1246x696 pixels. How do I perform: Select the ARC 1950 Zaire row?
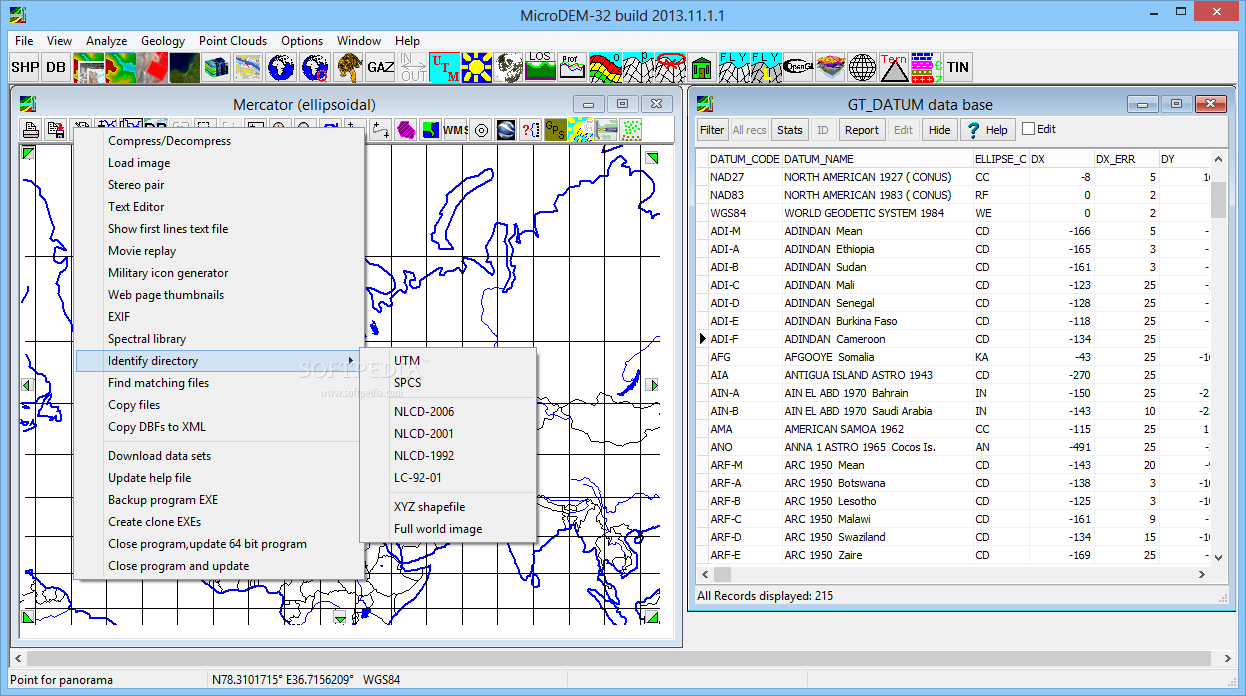pos(959,555)
